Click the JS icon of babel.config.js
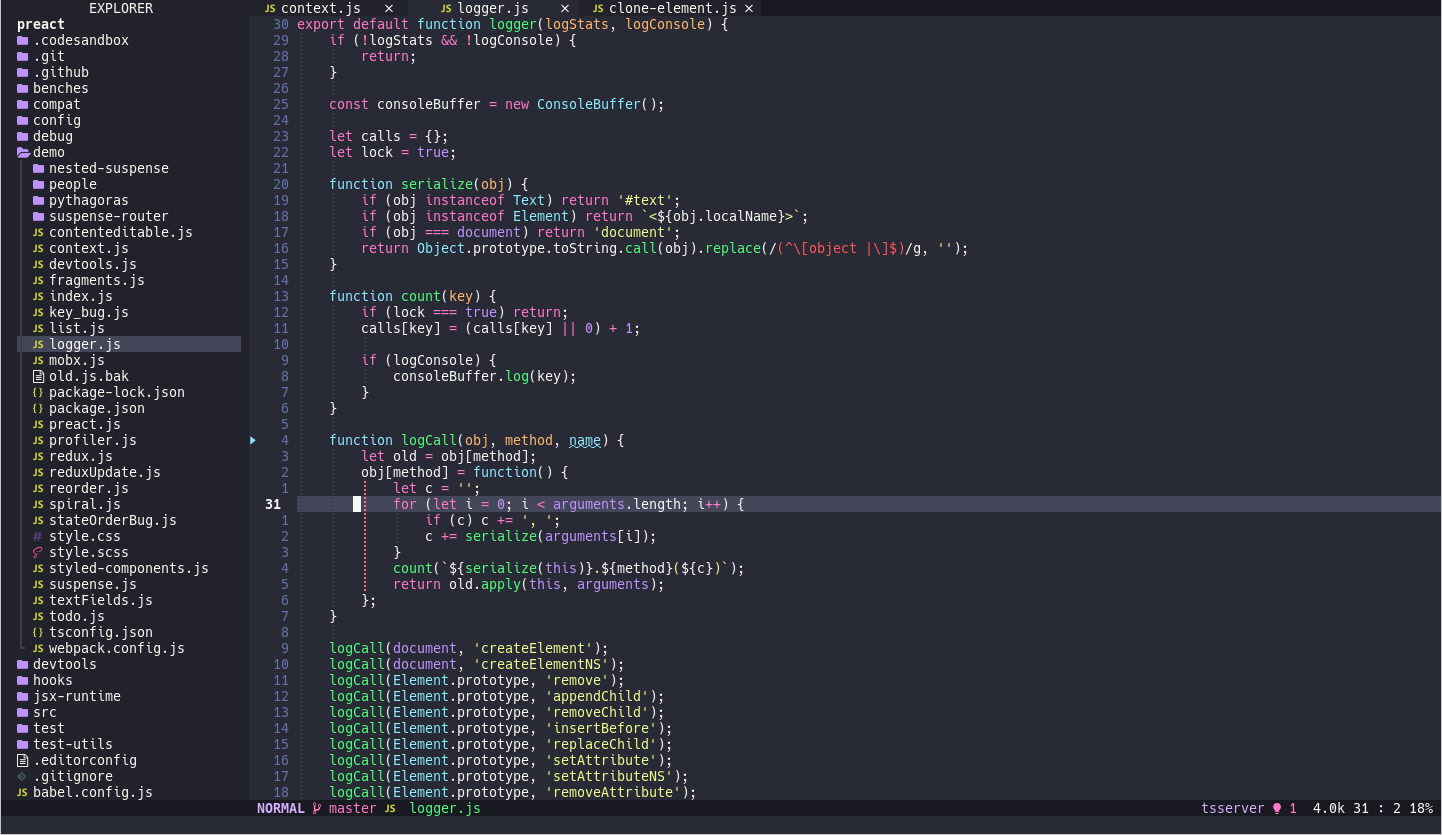Viewport: 1442px width, 835px height. pyautogui.click(x=23, y=792)
